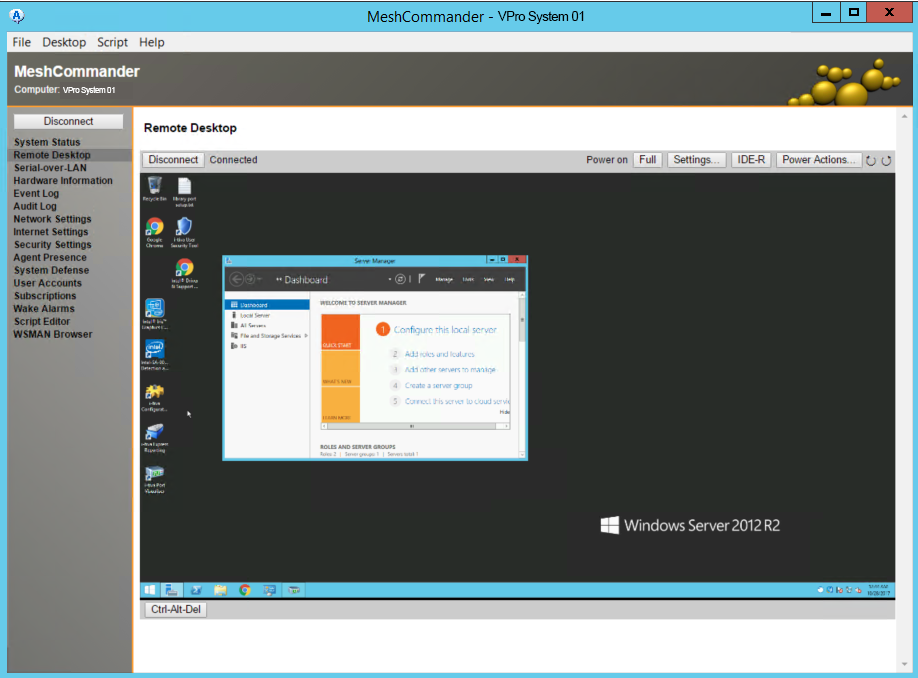
Task: Click Server Manager icon in remote taskbar
Action: (172, 590)
